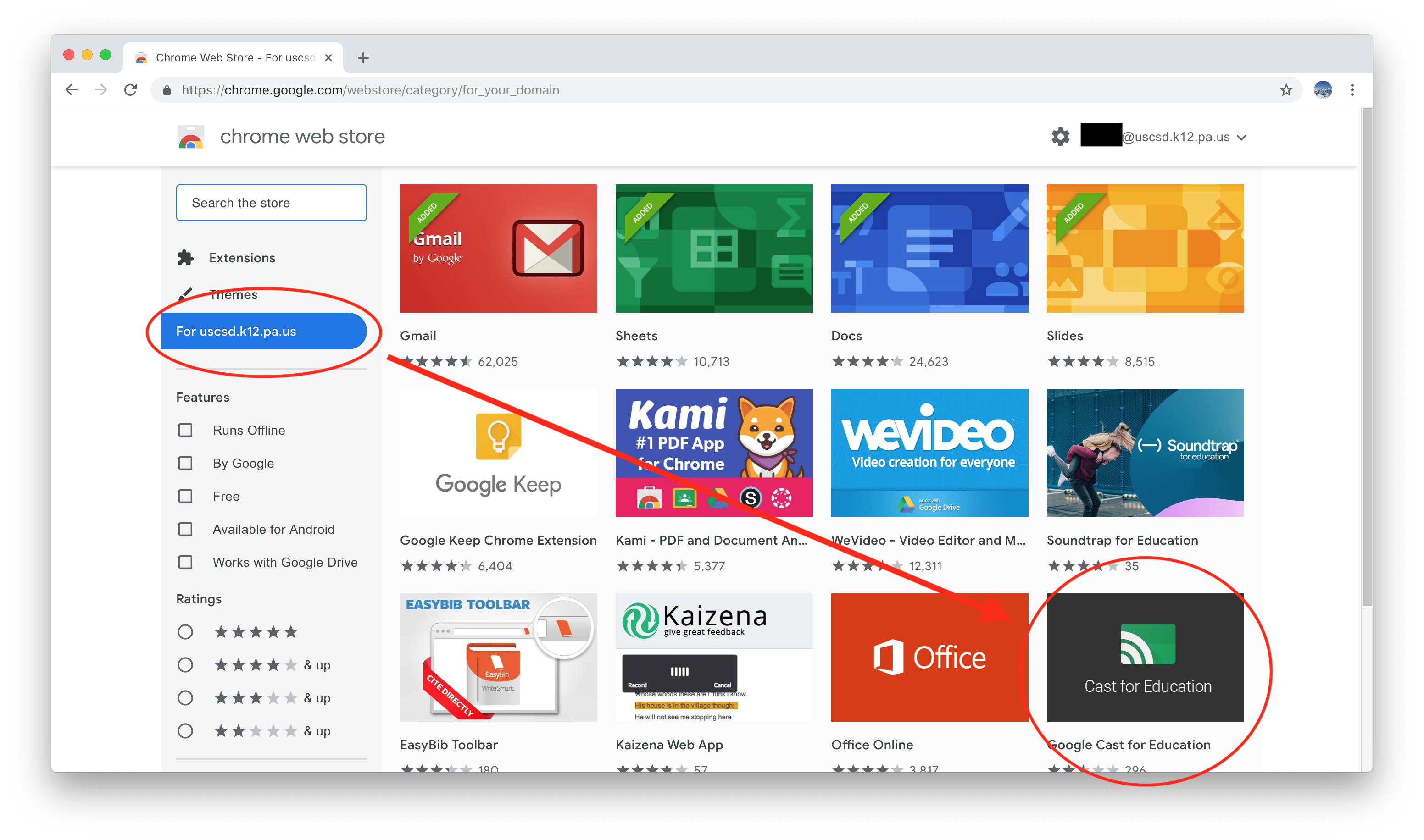Click the Kami PDF extension title

pos(711,540)
